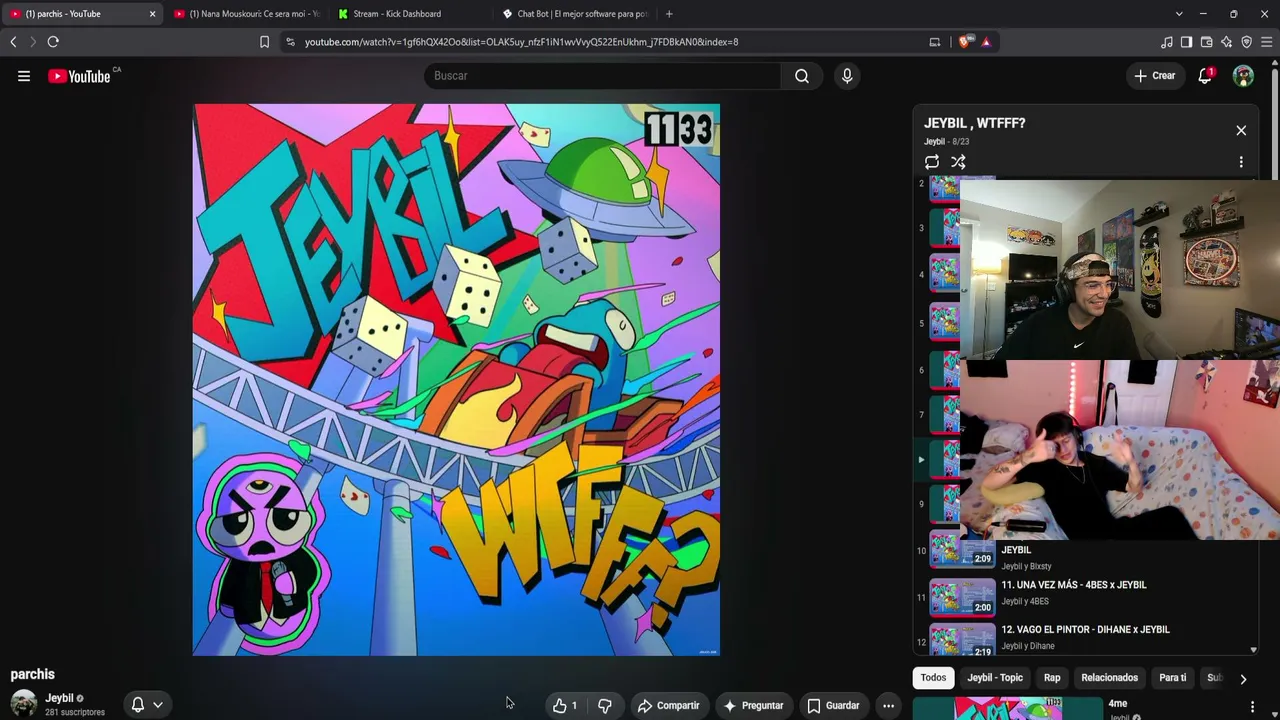The height and width of the screenshot is (720, 1280).
Task: Select the Rap filter chip
Action: click(x=1052, y=678)
